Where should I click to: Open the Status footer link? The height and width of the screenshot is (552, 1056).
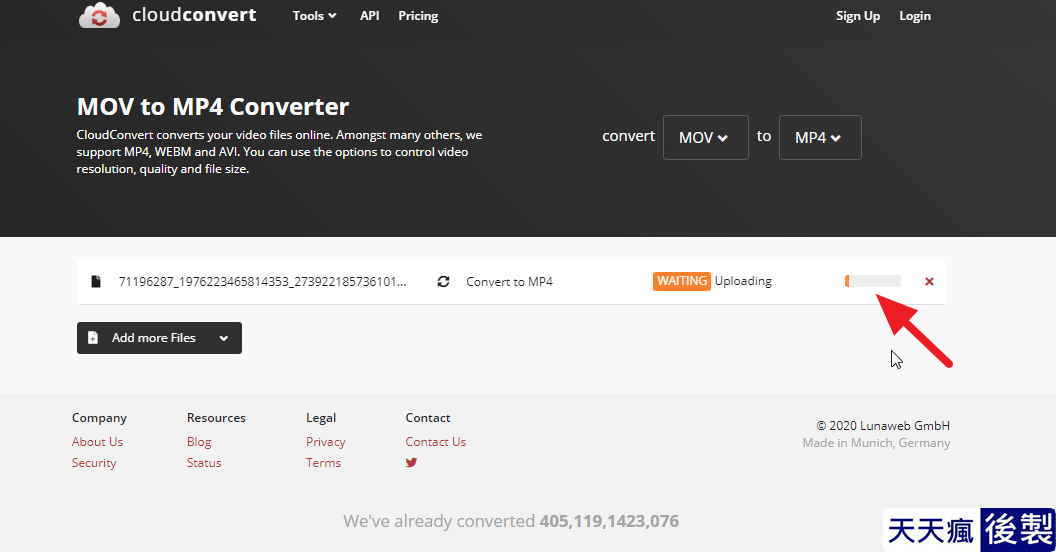[204, 462]
